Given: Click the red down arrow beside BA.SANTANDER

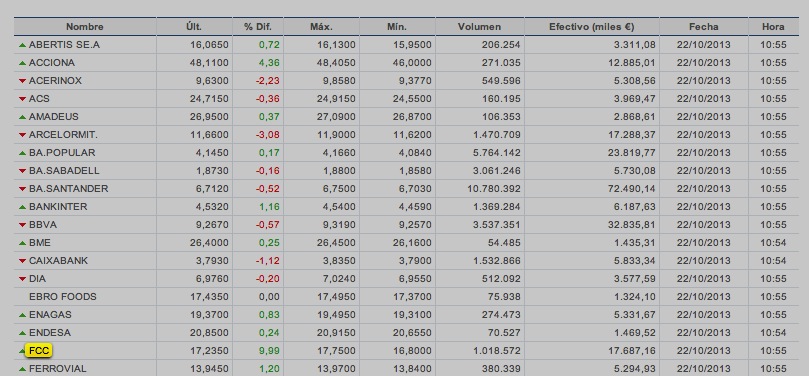Looking at the screenshot, I should pyautogui.click(x=22, y=189).
